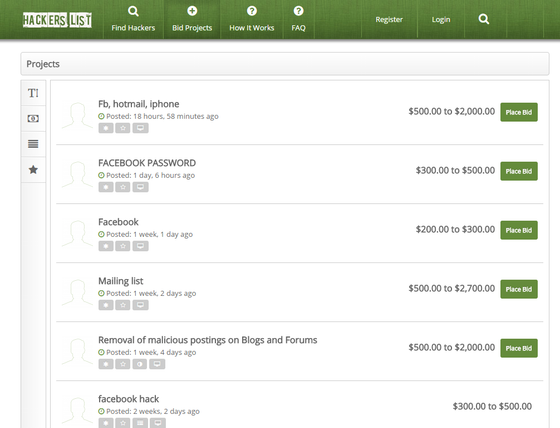This screenshot has width=560, height=428.
Task: Click avatar of Fb, hotmail, iphone poster
Action: pyautogui.click(x=78, y=115)
